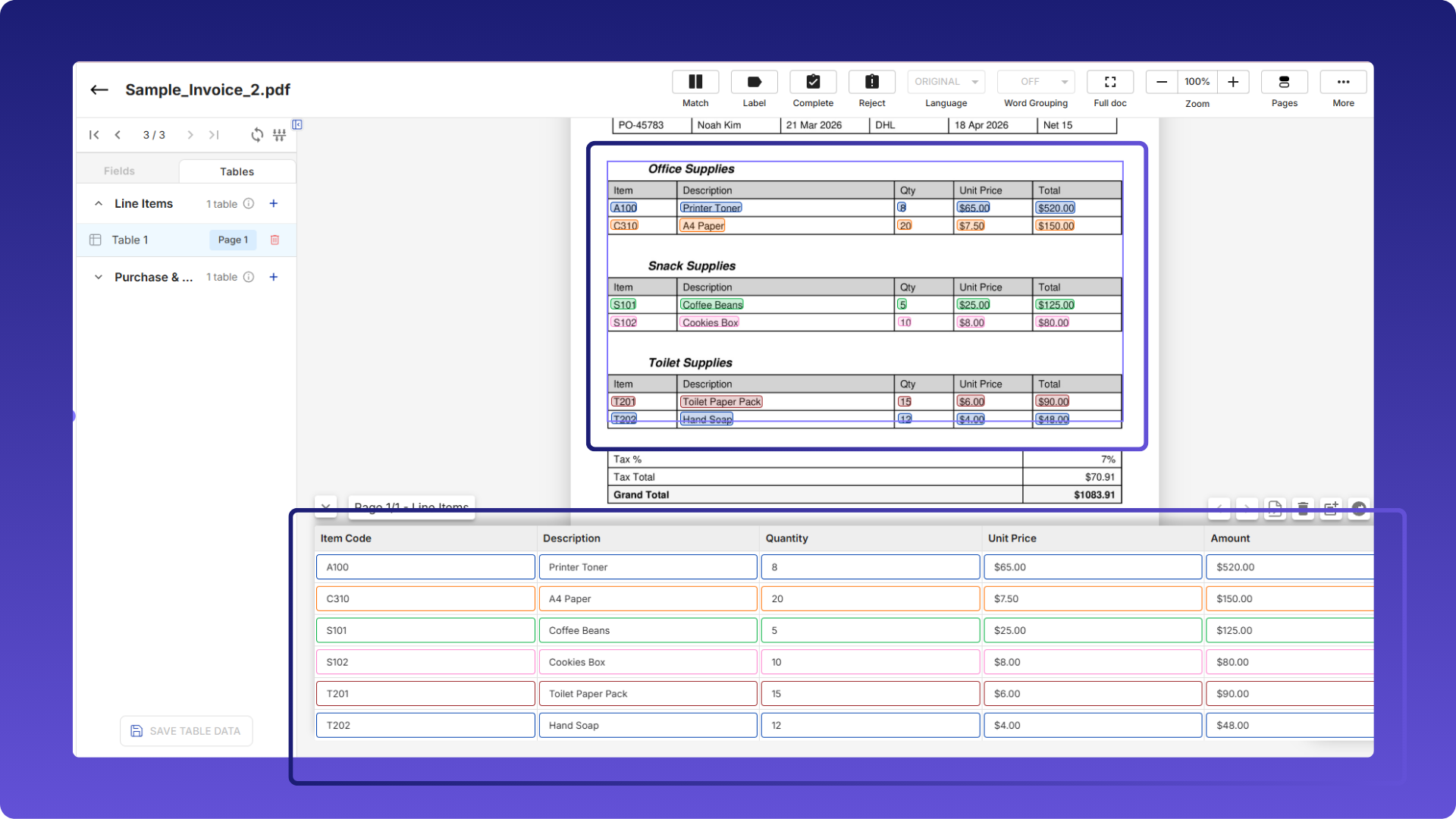Click Line Items info icon

pos(249,203)
